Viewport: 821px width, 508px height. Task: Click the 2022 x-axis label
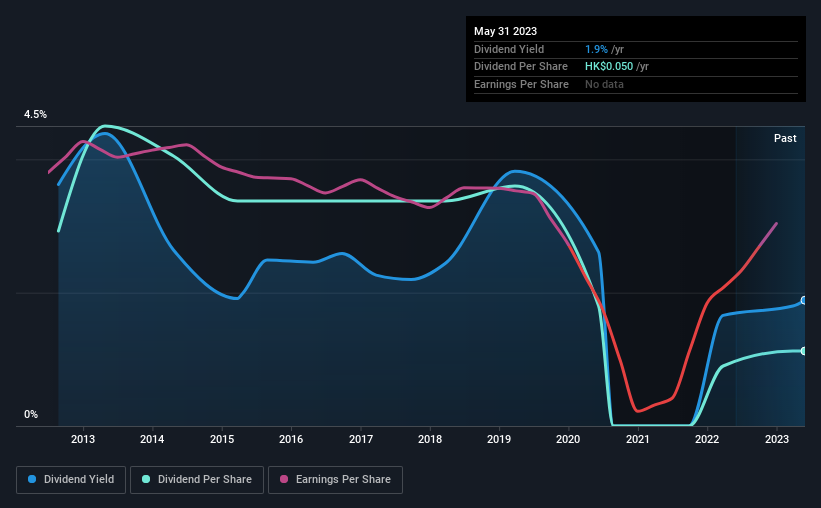(x=707, y=439)
